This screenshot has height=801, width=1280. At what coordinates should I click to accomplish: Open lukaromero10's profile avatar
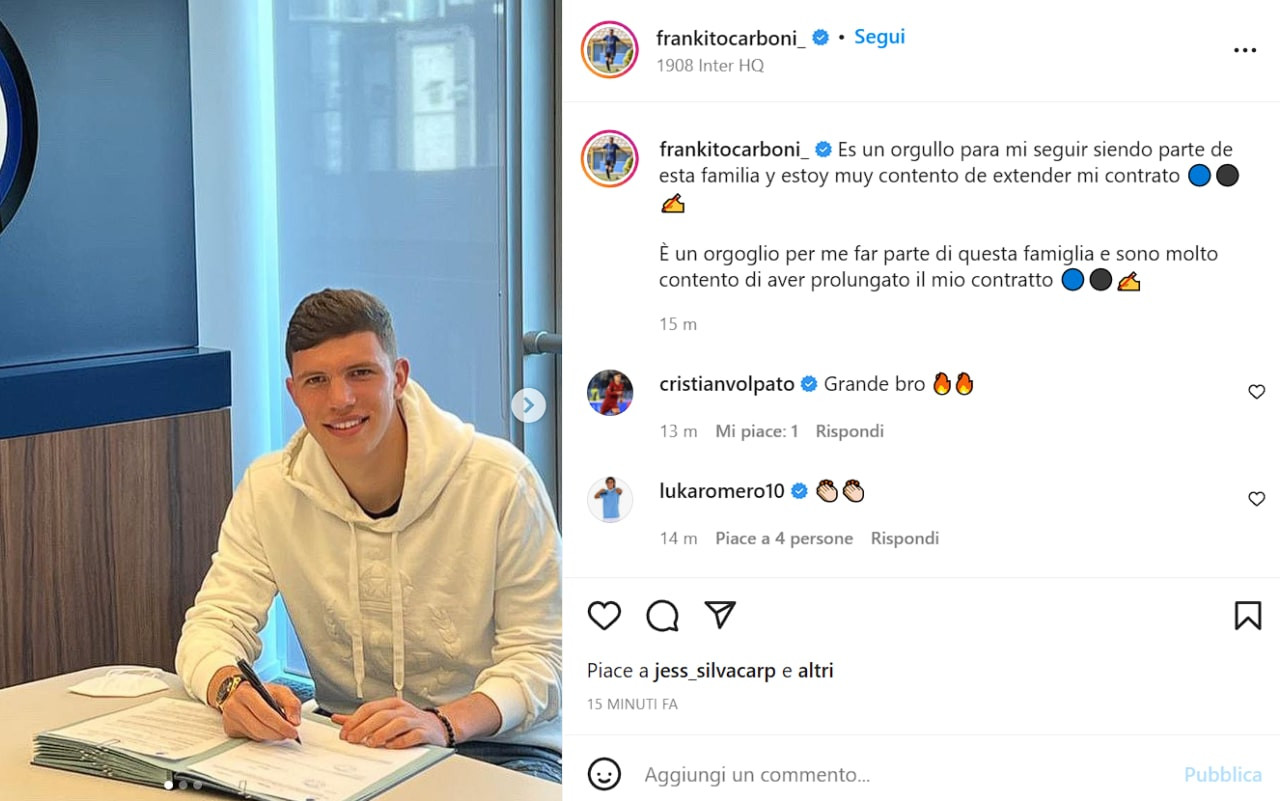[x=610, y=499]
